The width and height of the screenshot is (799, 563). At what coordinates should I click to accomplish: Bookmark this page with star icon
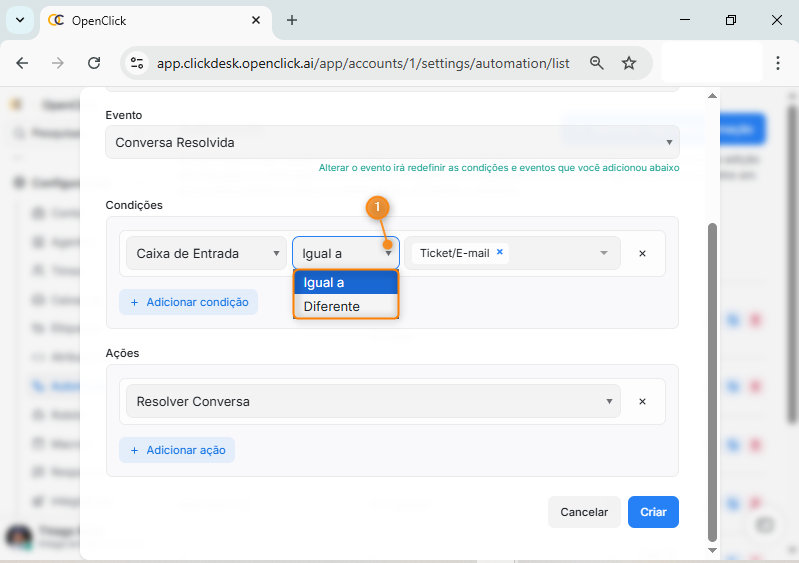(629, 63)
